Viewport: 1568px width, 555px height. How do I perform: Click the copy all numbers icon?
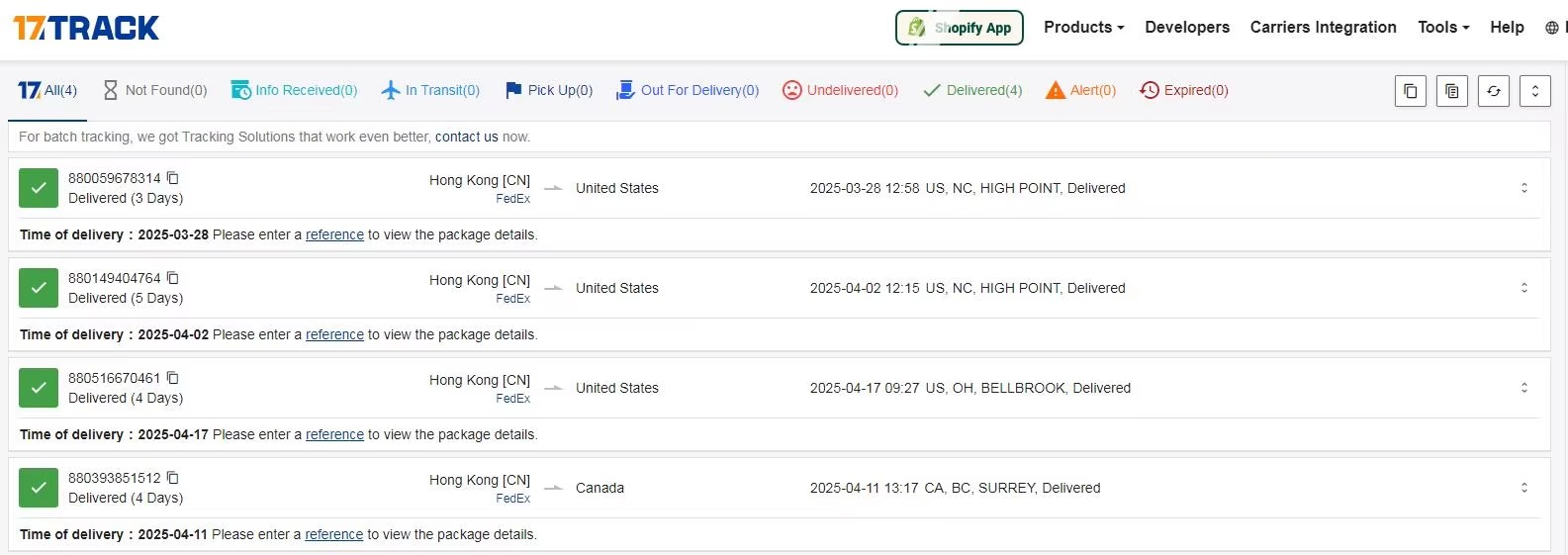tap(1410, 91)
